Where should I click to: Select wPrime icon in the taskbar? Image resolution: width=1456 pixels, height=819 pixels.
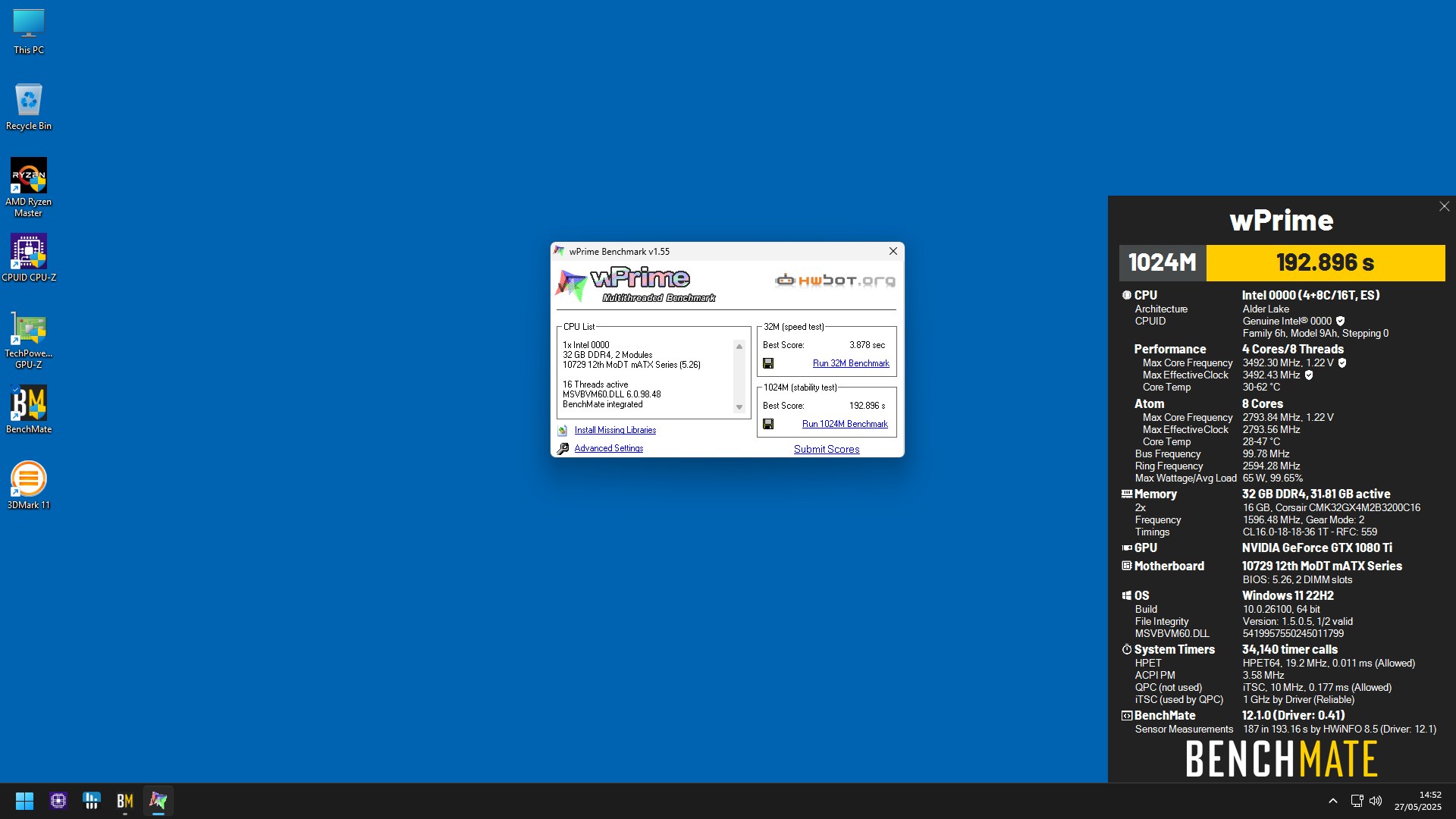click(x=158, y=801)
